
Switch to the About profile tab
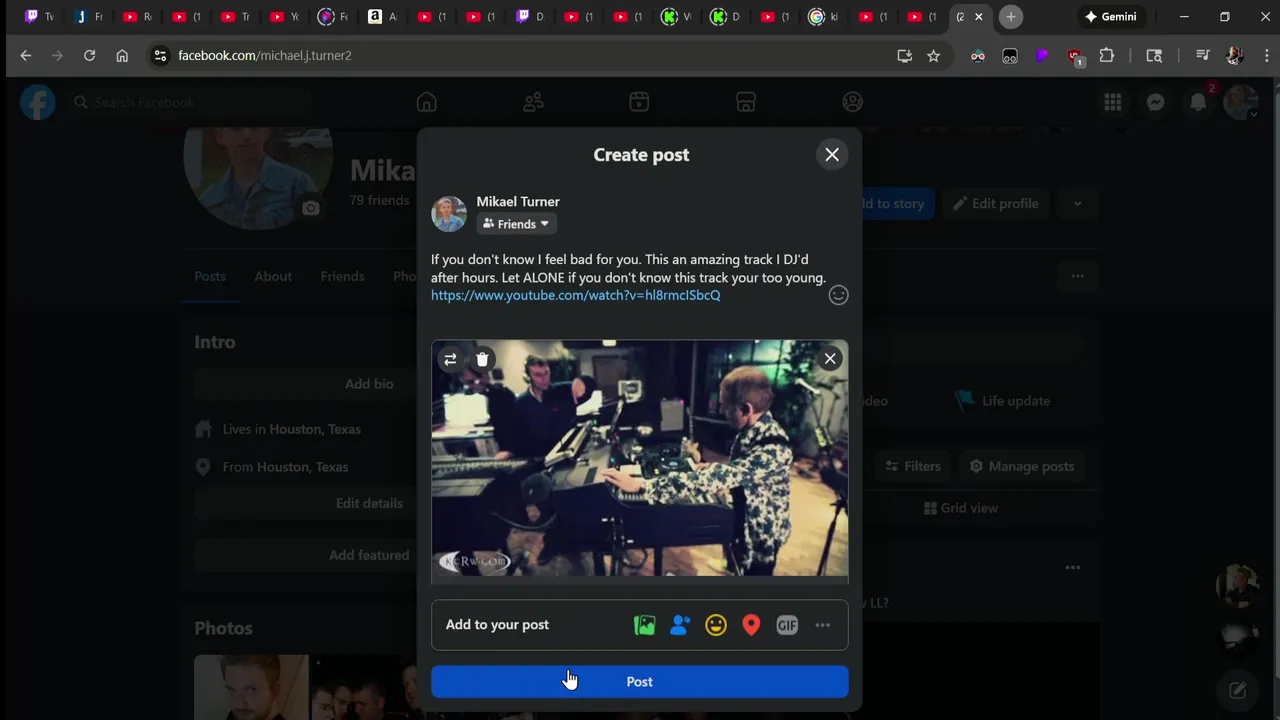tap(273, 277)
